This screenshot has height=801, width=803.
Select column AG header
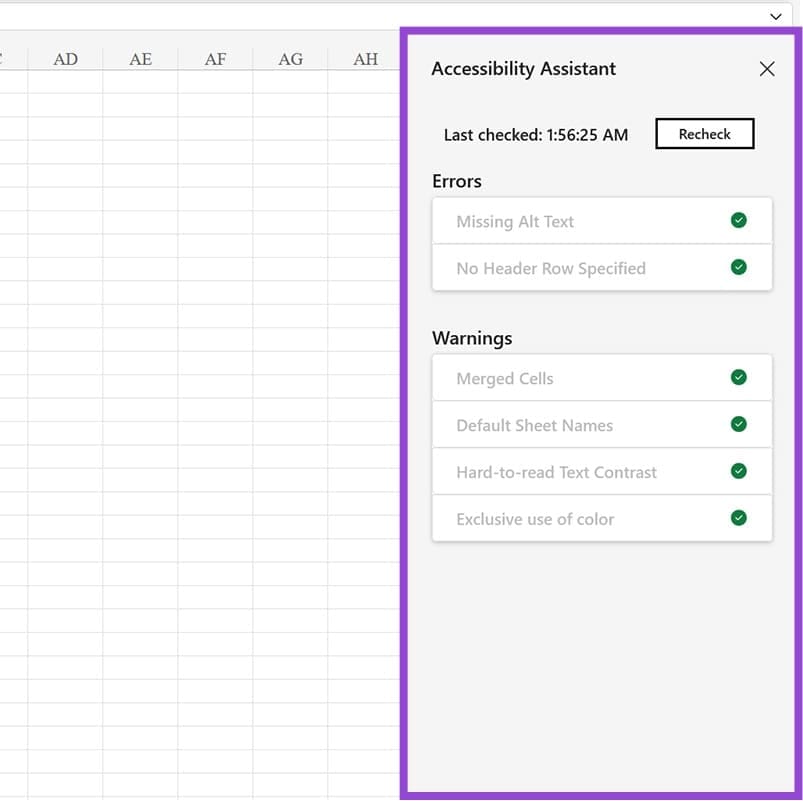(290, 59)
